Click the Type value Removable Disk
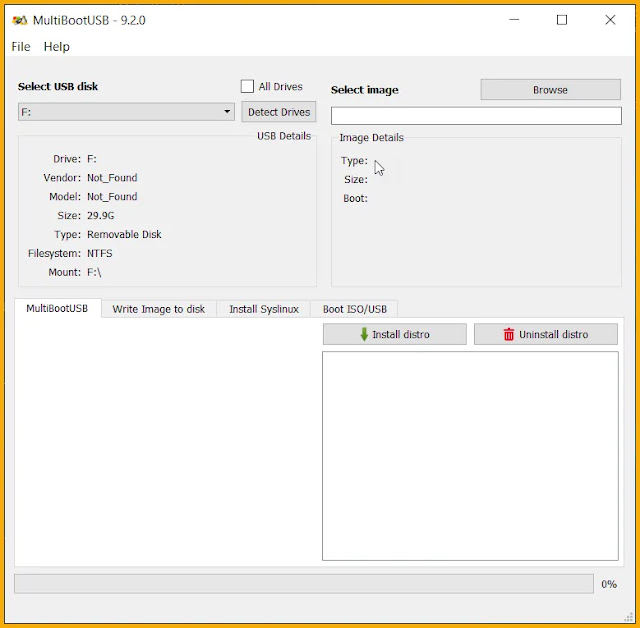 [x=124, y=235]
